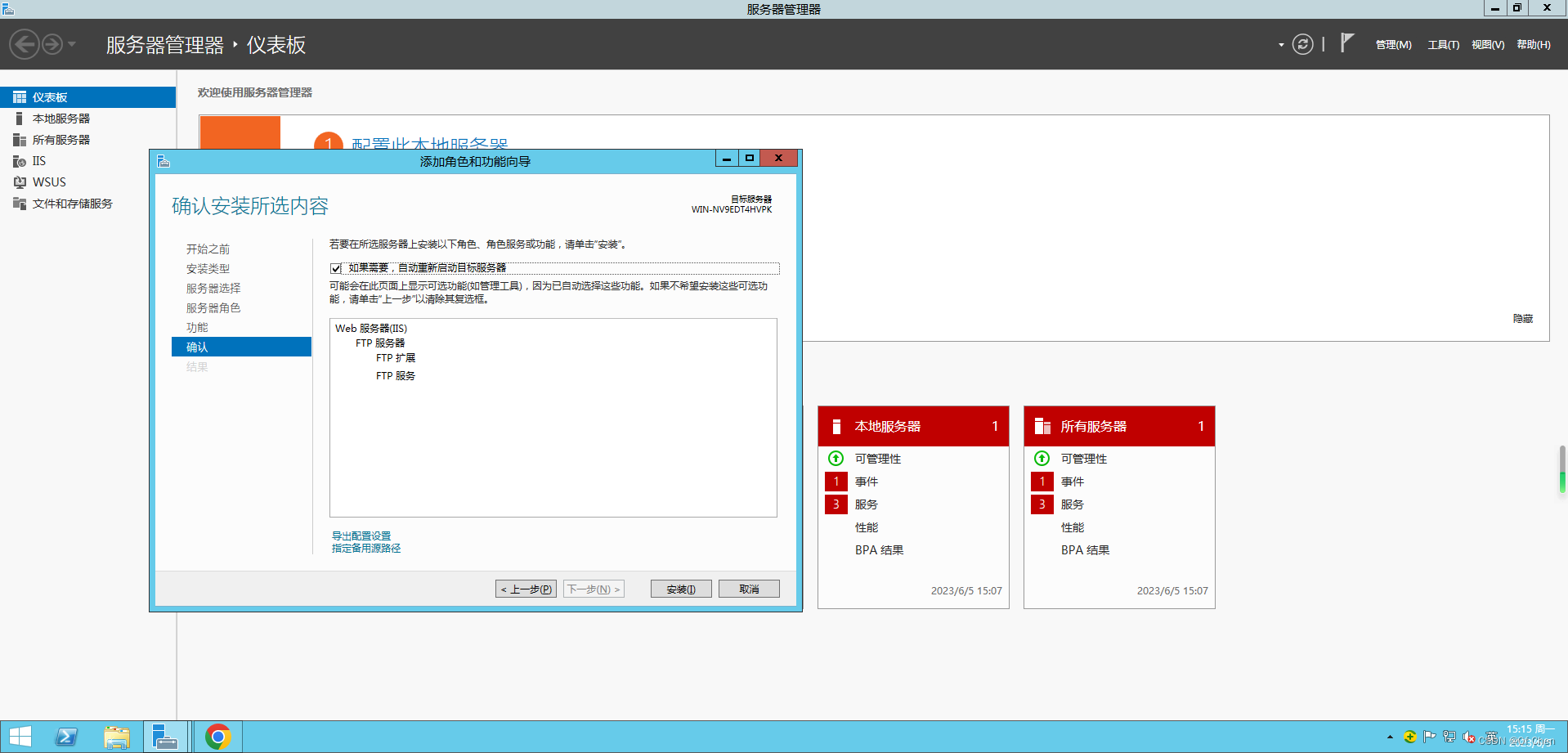Image resolution: width=1568 pixels, height=753 pixels.
Task: Click FTP 扩展 in the install list
Action: (x=396, y=357)
